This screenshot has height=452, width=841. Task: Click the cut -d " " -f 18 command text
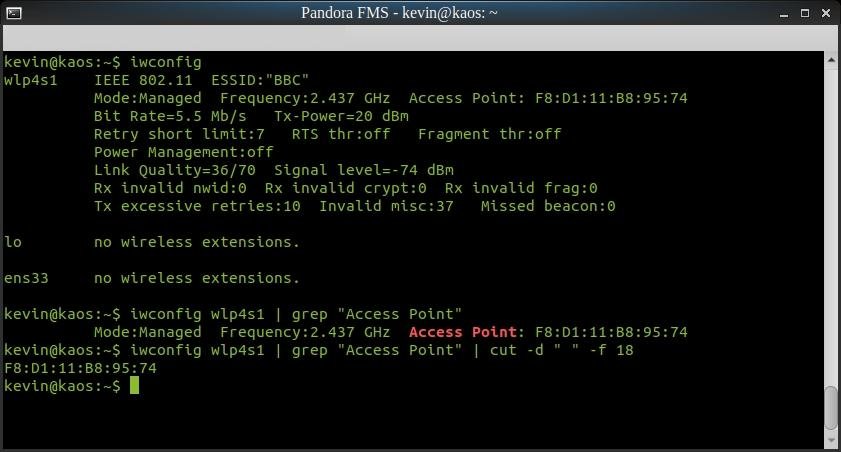pyautogui.click(x=562, y=350)
